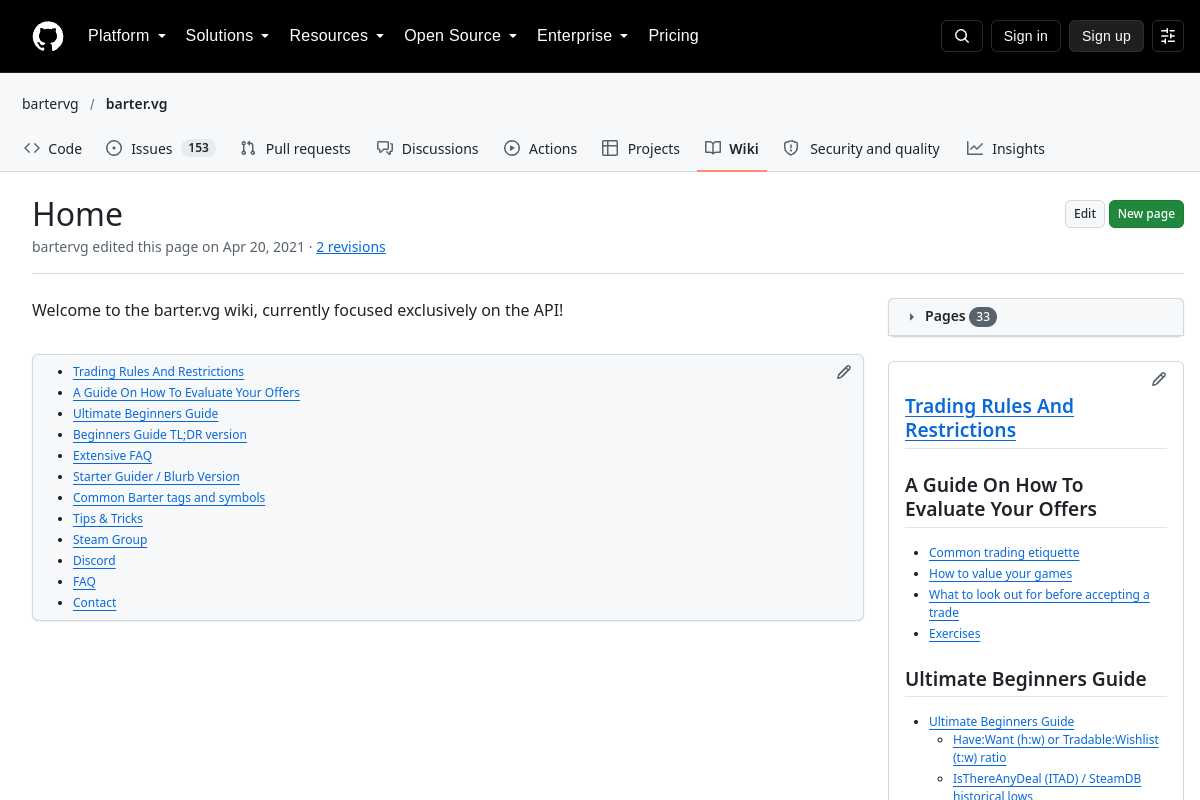Open the Discussions tab

click(x=428, y=149)
